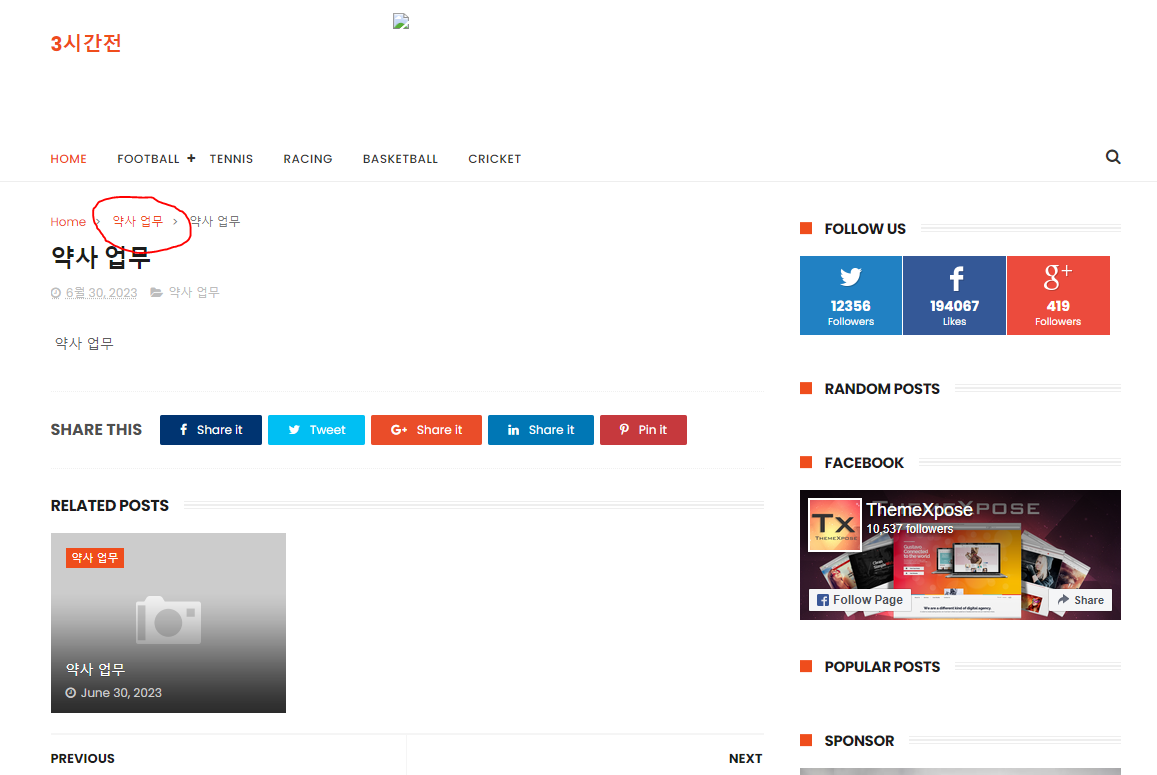Open Twitter 12356 Followers tile
Viewport: 1157px width, 775px height.
click(x=851, y=295)
